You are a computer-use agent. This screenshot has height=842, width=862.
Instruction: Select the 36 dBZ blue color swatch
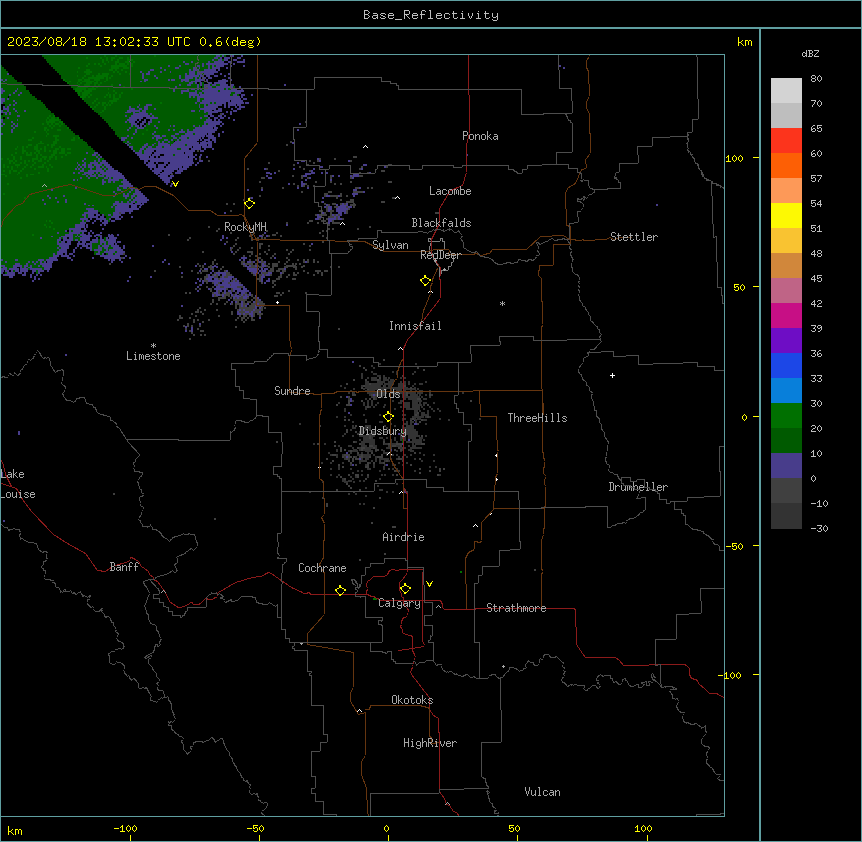(x=786, y=365)
